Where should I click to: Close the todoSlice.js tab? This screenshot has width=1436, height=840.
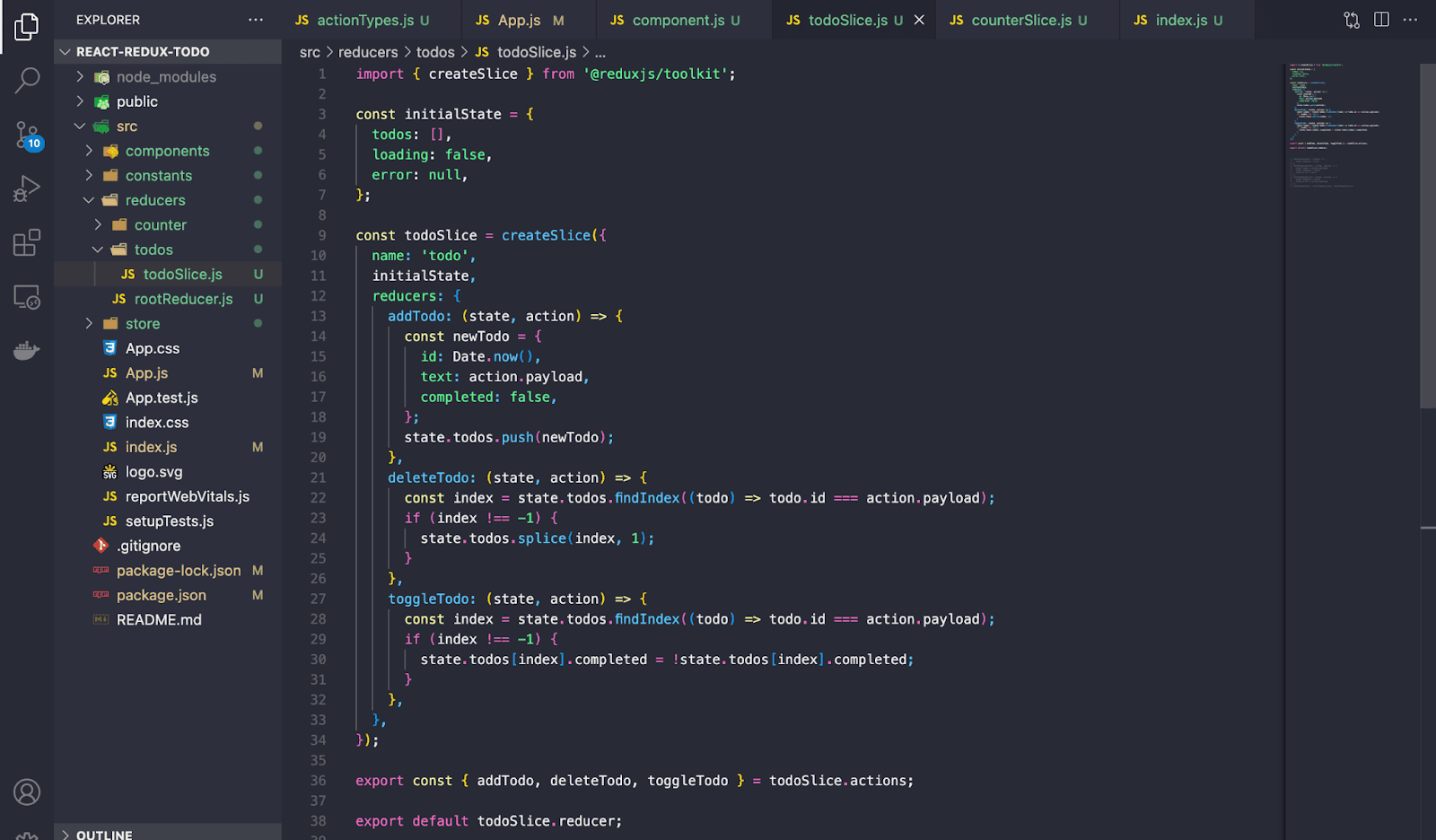click(x=919, y=20)
